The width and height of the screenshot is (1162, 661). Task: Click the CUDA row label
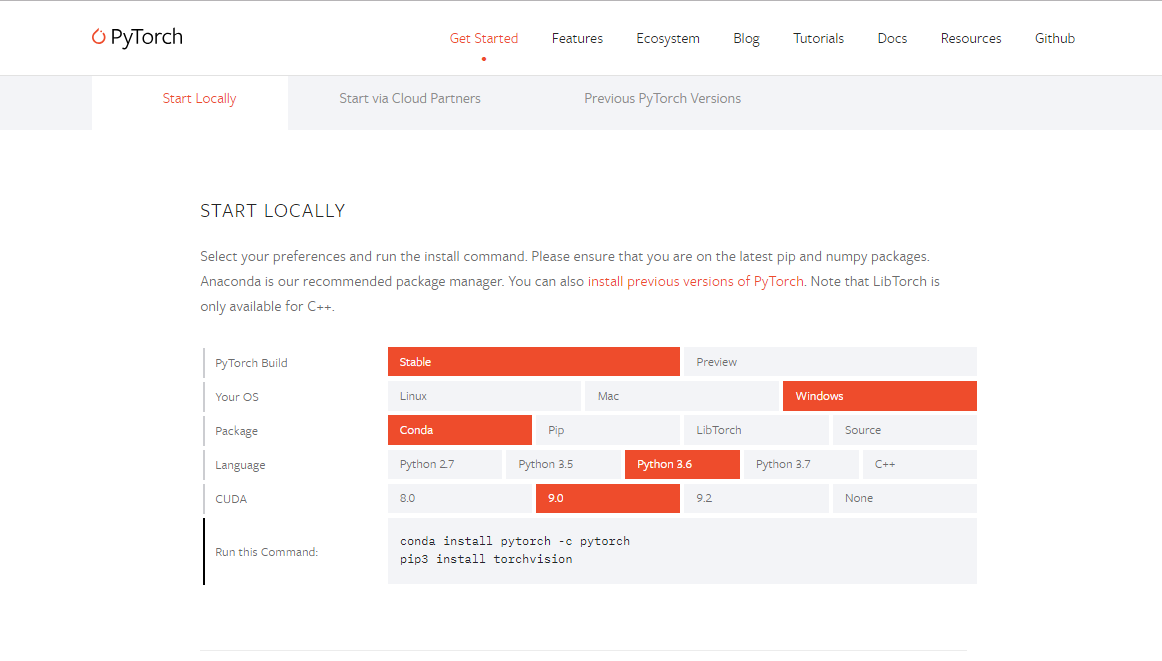[x=231, y=499]
